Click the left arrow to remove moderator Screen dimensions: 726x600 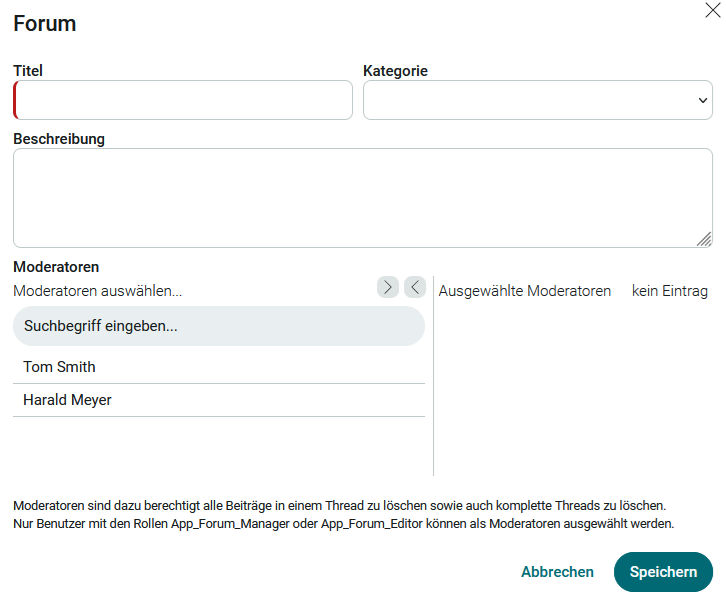[415, 288]
